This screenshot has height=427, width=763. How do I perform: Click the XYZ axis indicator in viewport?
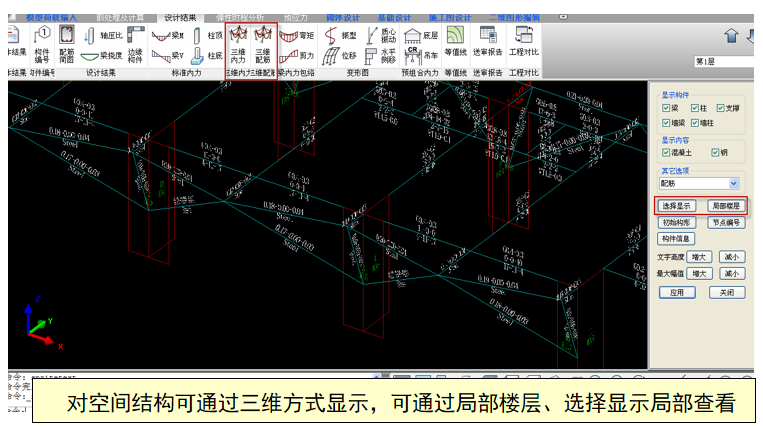click(43, 323)
